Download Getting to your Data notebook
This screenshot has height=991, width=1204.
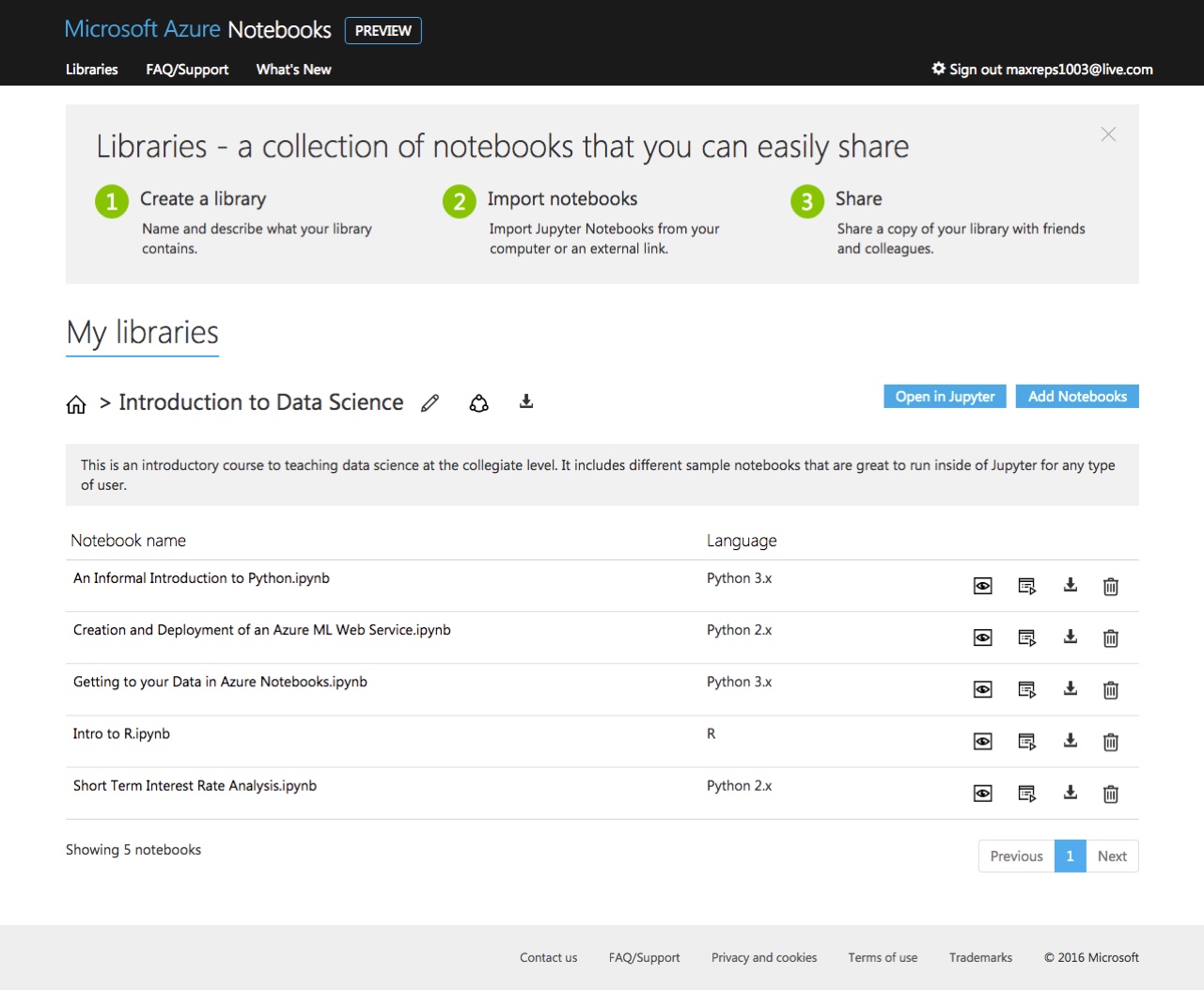[1071, 688]
